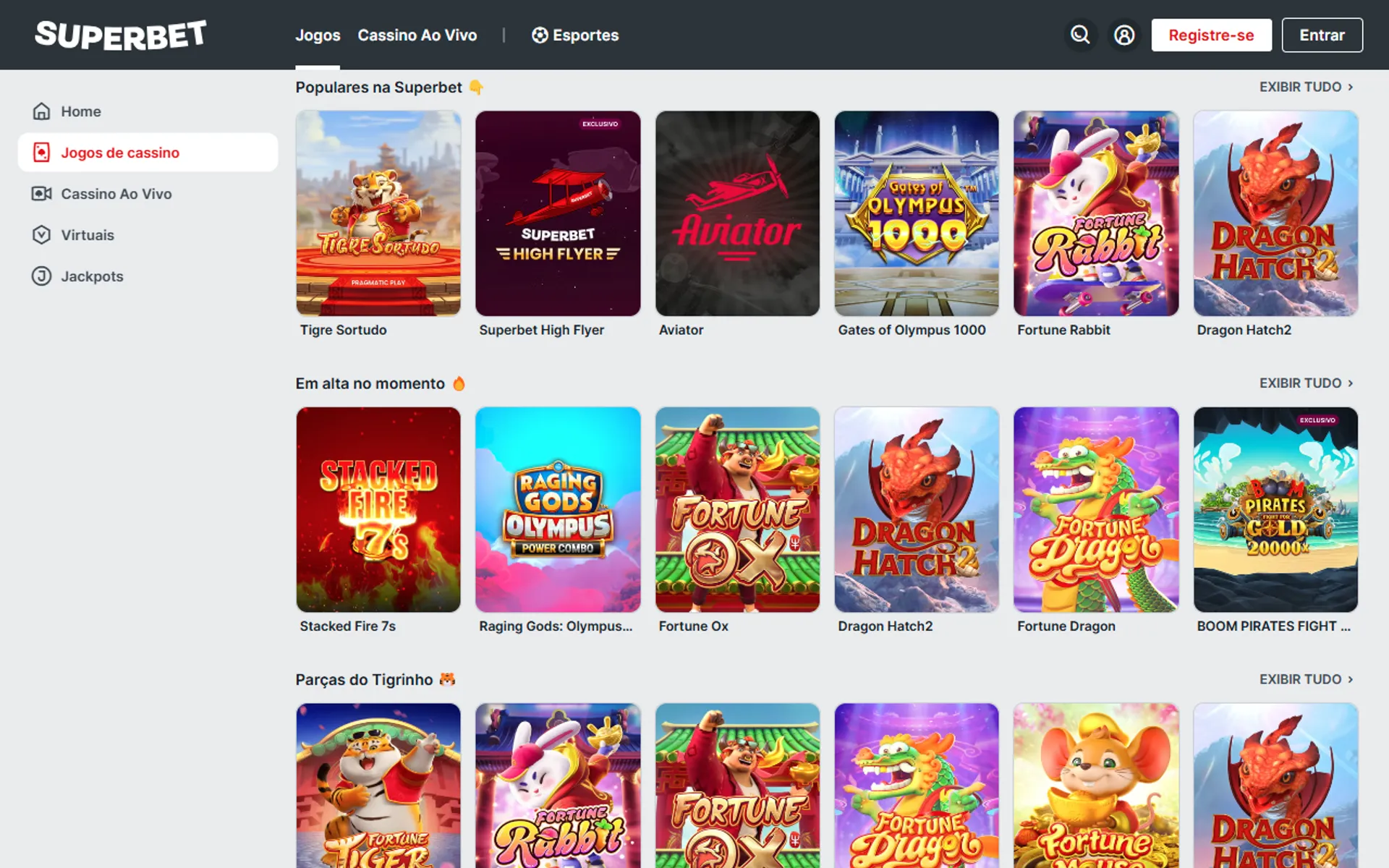
Task: Open Fortune Rabbit thumbnail in Tigrinho row
Action: [x=558, y=786]
